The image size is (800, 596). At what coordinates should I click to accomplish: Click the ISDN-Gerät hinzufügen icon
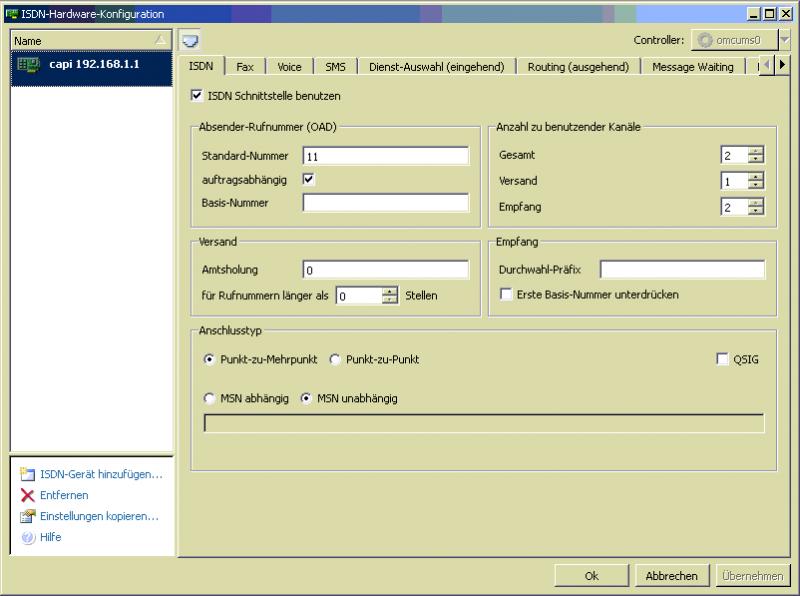(x=28, y=475)
